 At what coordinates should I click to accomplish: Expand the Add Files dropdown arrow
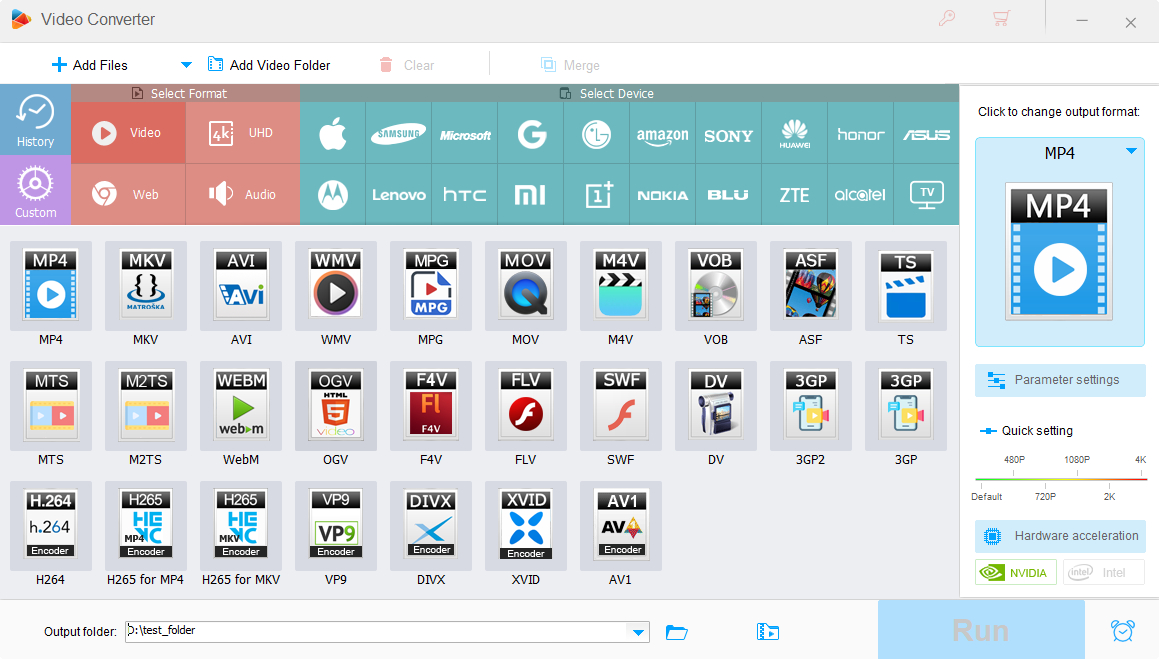click(186, 64)
